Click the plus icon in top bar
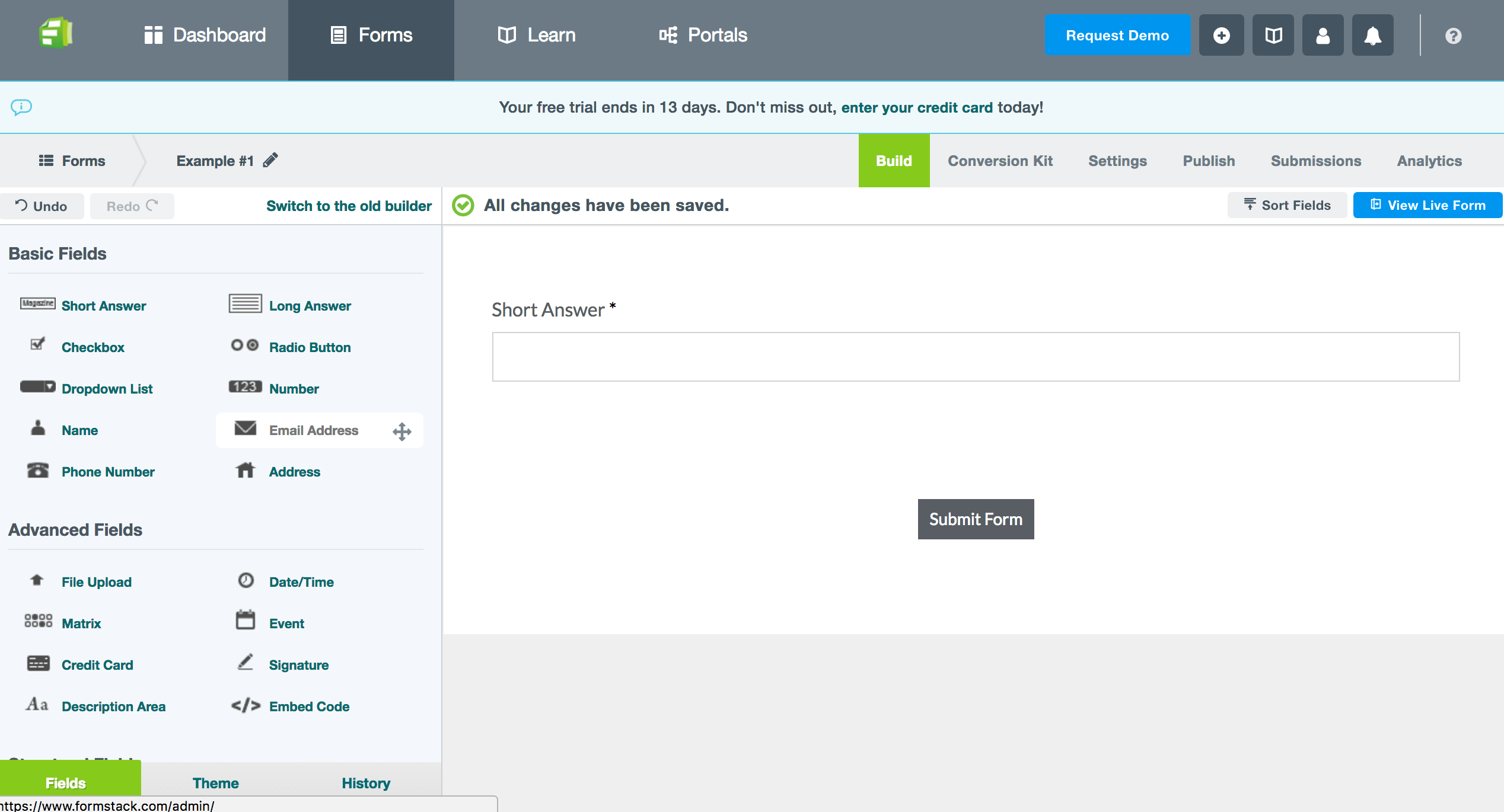Viewport: 1504px width, 812px height. click(1221, 36)
